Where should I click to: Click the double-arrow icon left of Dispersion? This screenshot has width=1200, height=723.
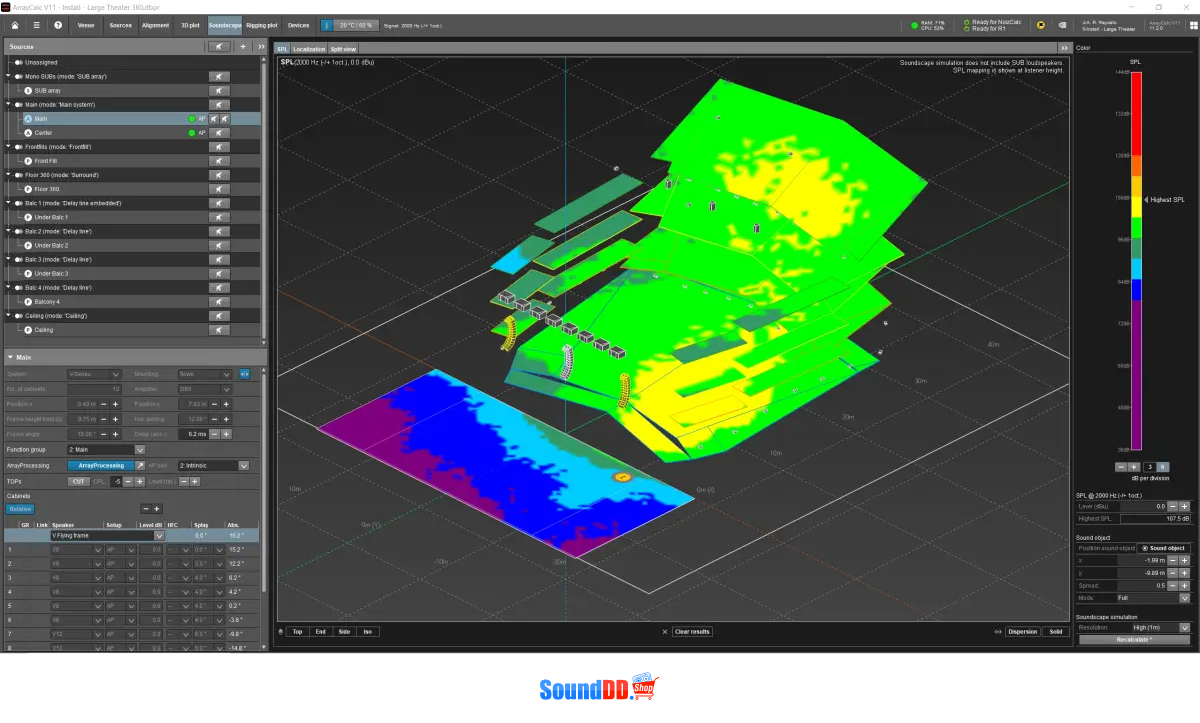pos(999,632)
